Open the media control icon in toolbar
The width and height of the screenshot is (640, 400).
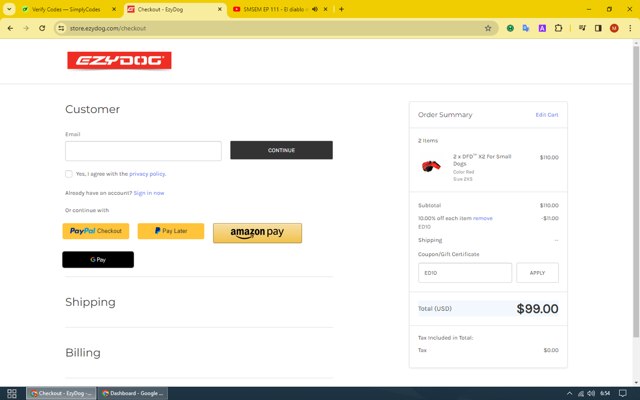click(x=582, y=28)
